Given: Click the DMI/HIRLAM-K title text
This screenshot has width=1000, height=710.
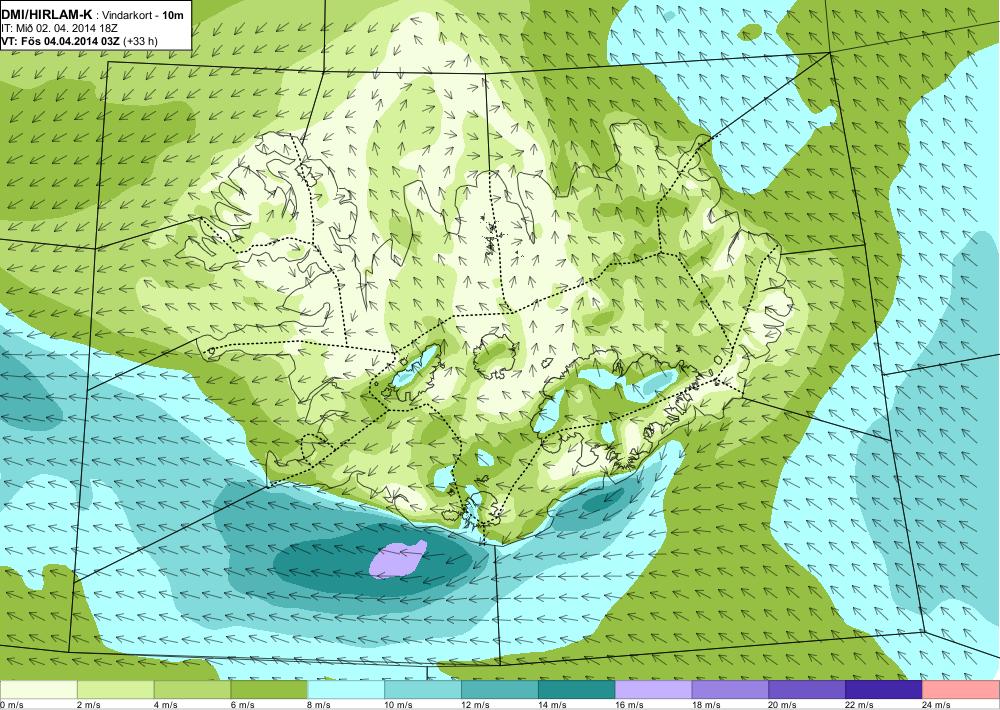Looking at the screenshot, I should coord(47,15).
